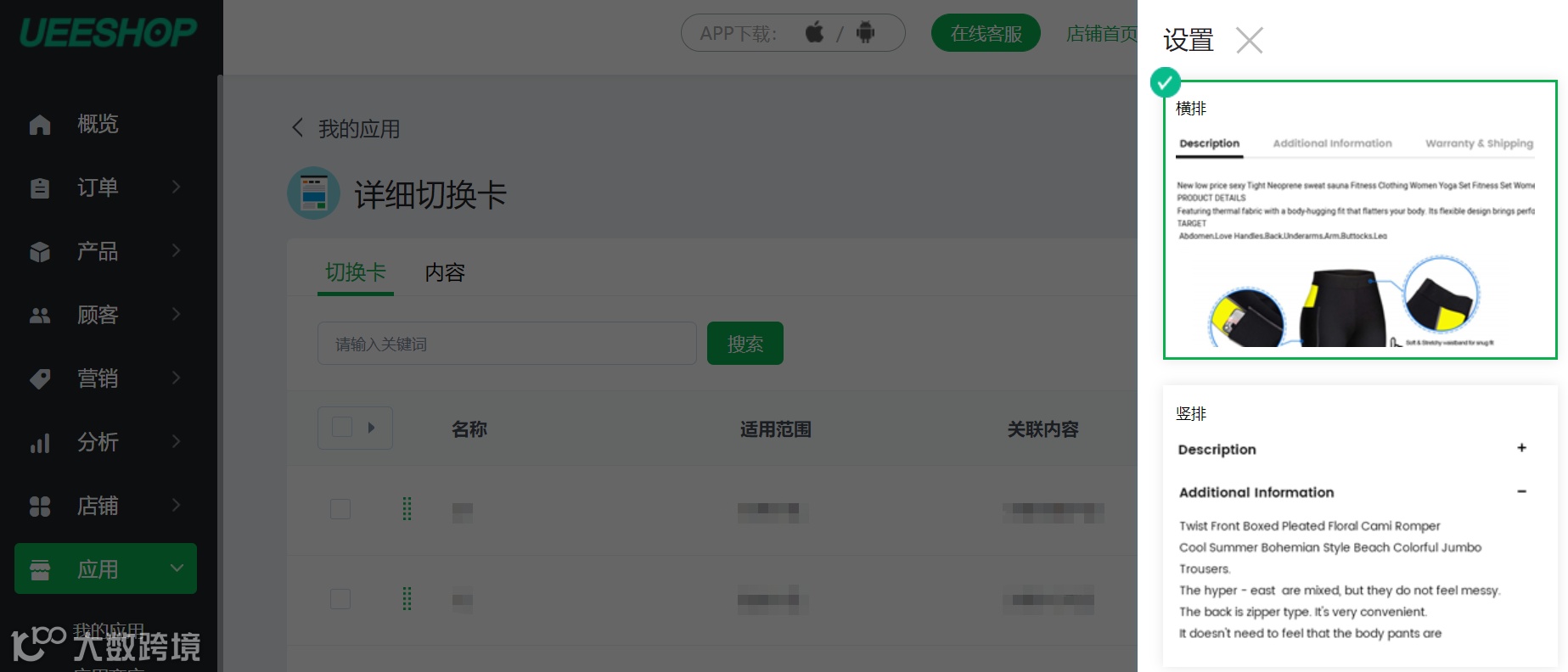This screenshot has height=672, width=1568.
Task: Click the 搜索 search button
Action: (745, 344)
